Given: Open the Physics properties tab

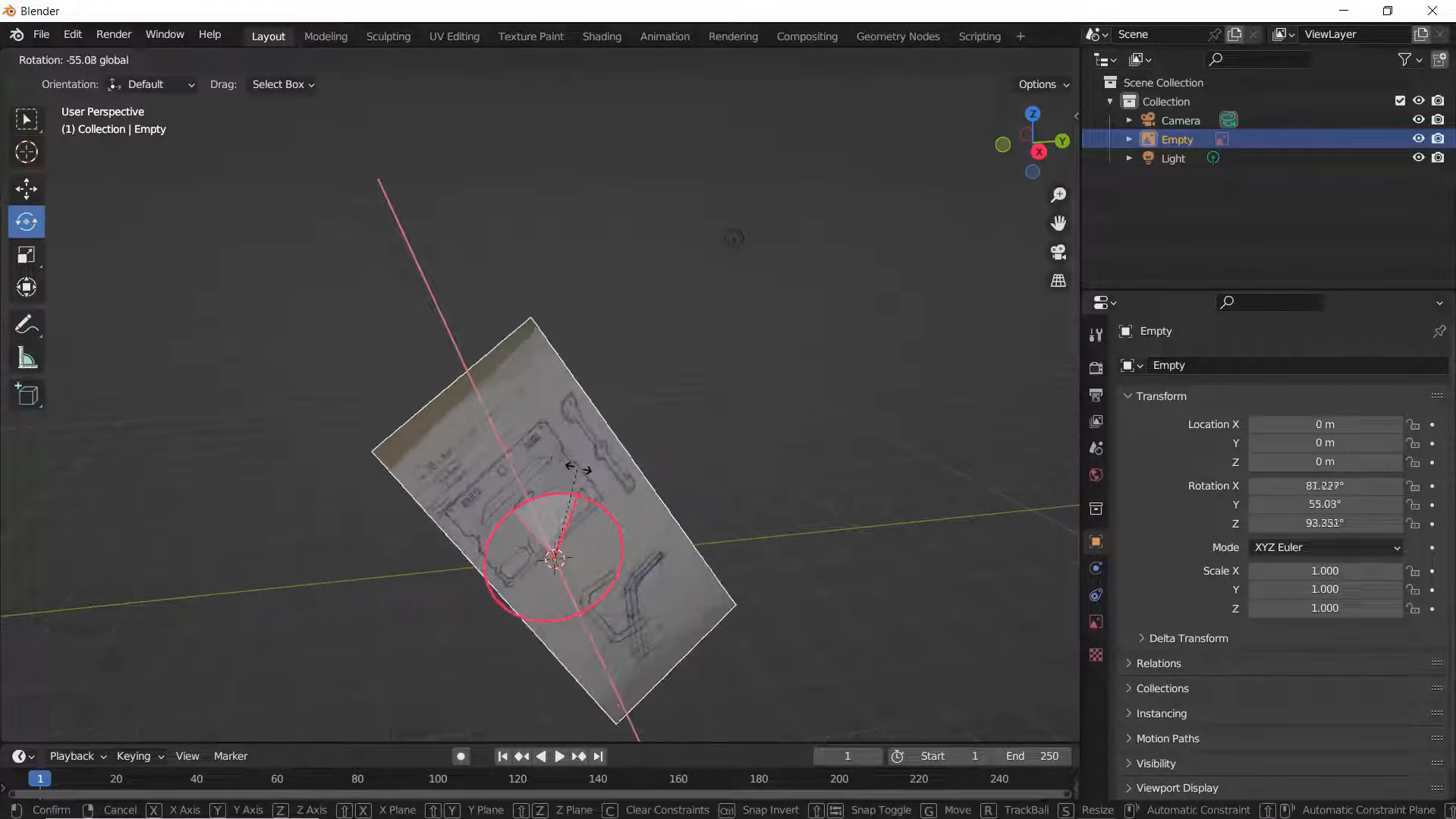Looking at the screenshot, I should 1096,569.
